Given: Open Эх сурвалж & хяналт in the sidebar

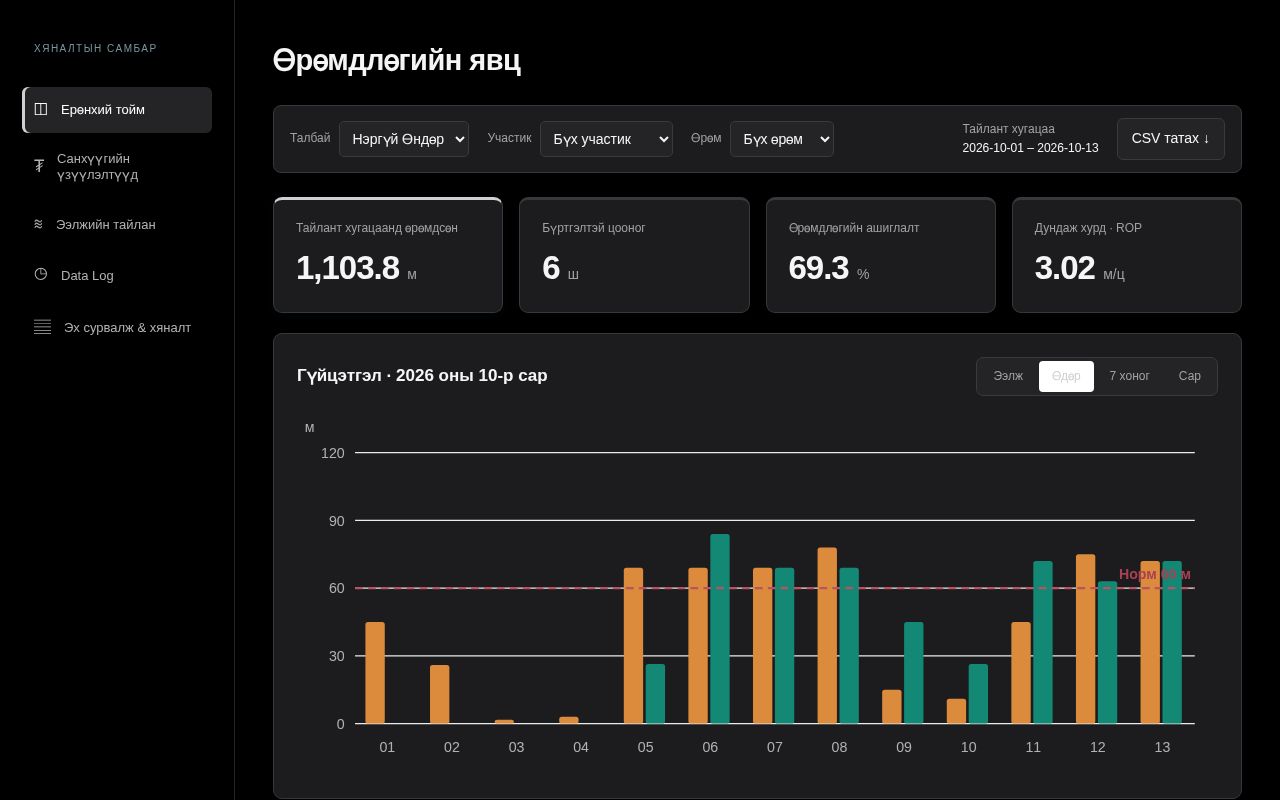Looking at the screenshot, I should [118, 328].
